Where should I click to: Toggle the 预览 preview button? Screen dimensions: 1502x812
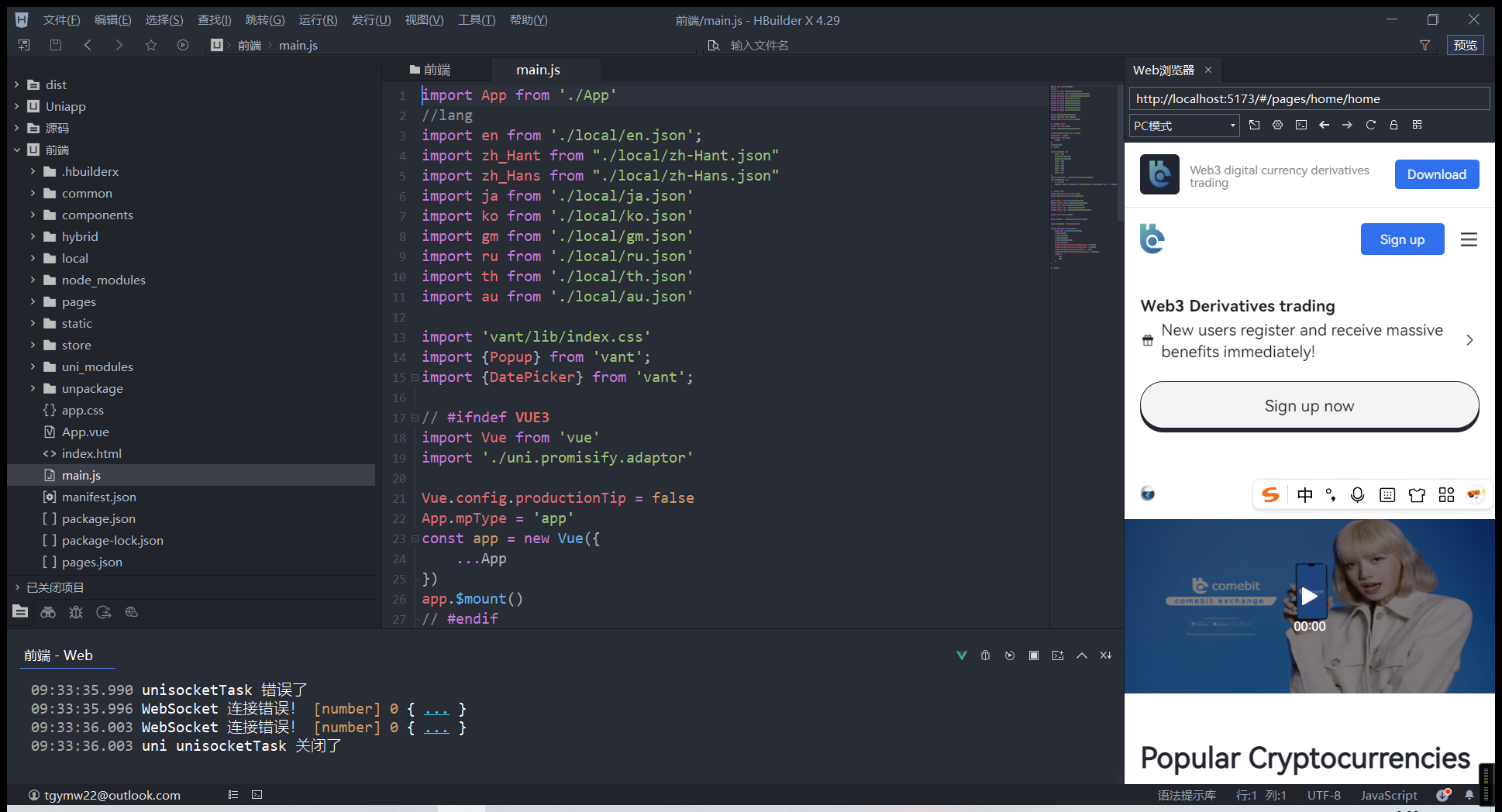[1465, 45]
